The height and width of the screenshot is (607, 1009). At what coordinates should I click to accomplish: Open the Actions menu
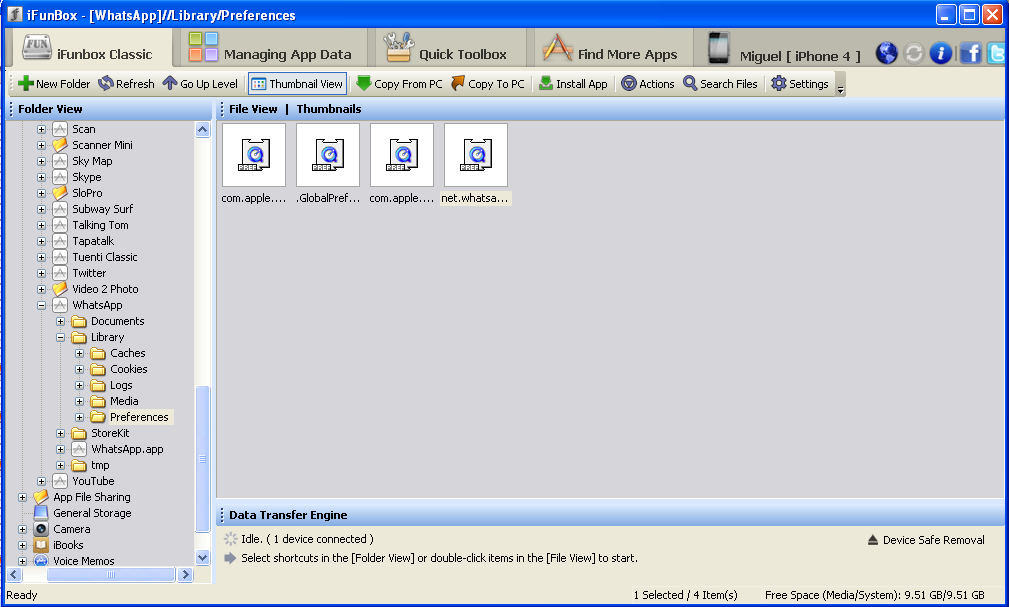click(647, 84)
